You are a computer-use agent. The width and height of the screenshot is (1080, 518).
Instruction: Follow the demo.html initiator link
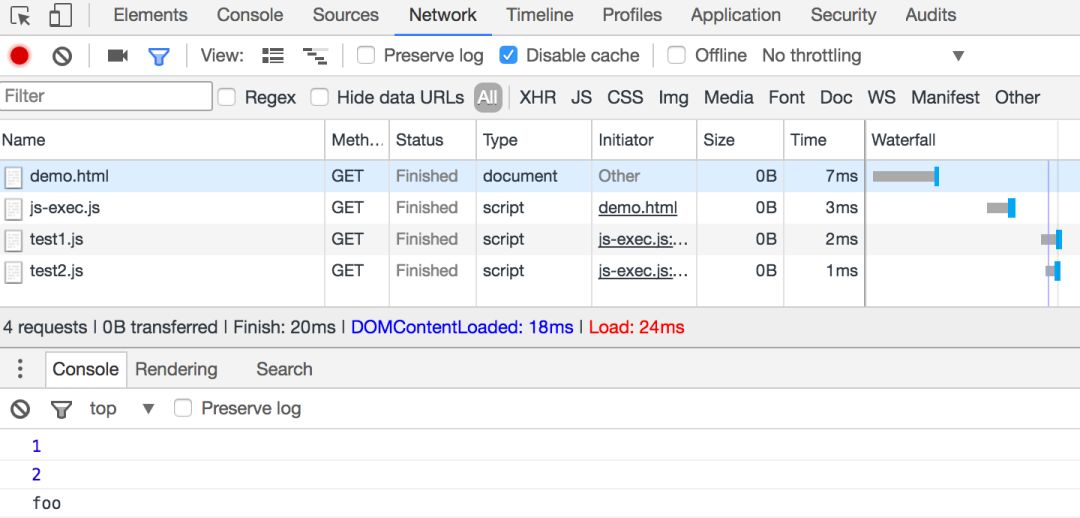[638, 208]
